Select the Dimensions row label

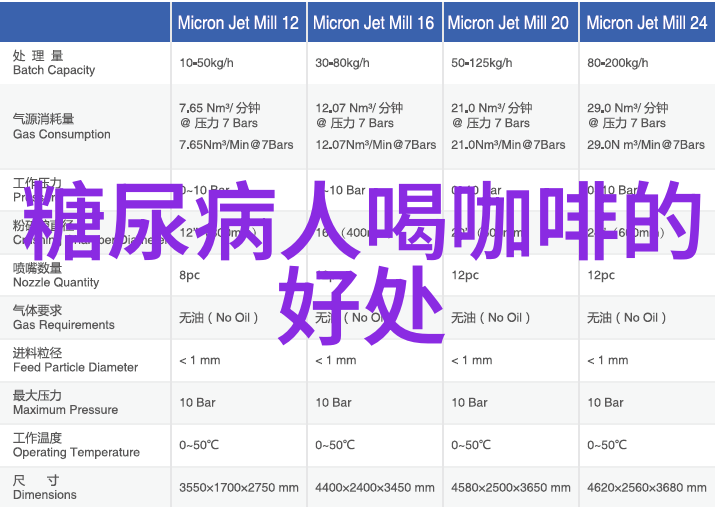point(45,488)
